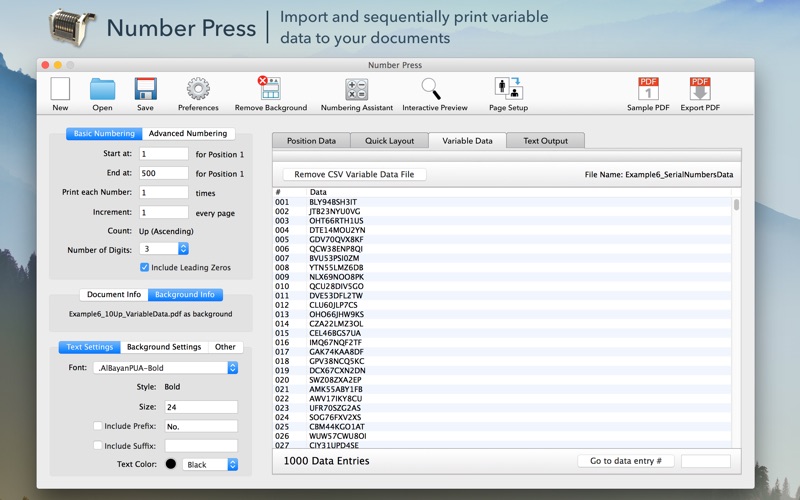This screenshot has height=500, width=800.
Task: Click Go to data entry # button
Action: pyautogui.click(x=626, y=461)
